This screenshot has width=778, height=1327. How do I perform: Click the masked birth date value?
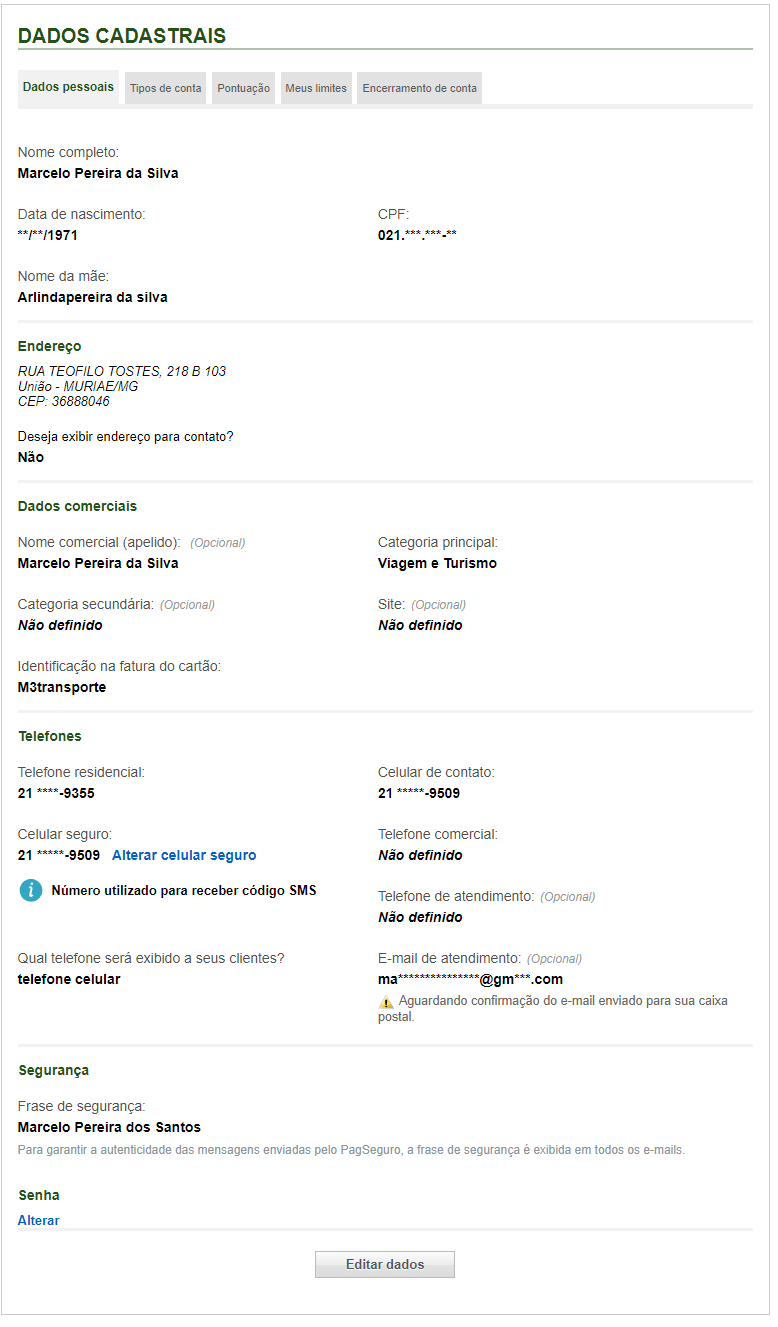click(48, 235)
